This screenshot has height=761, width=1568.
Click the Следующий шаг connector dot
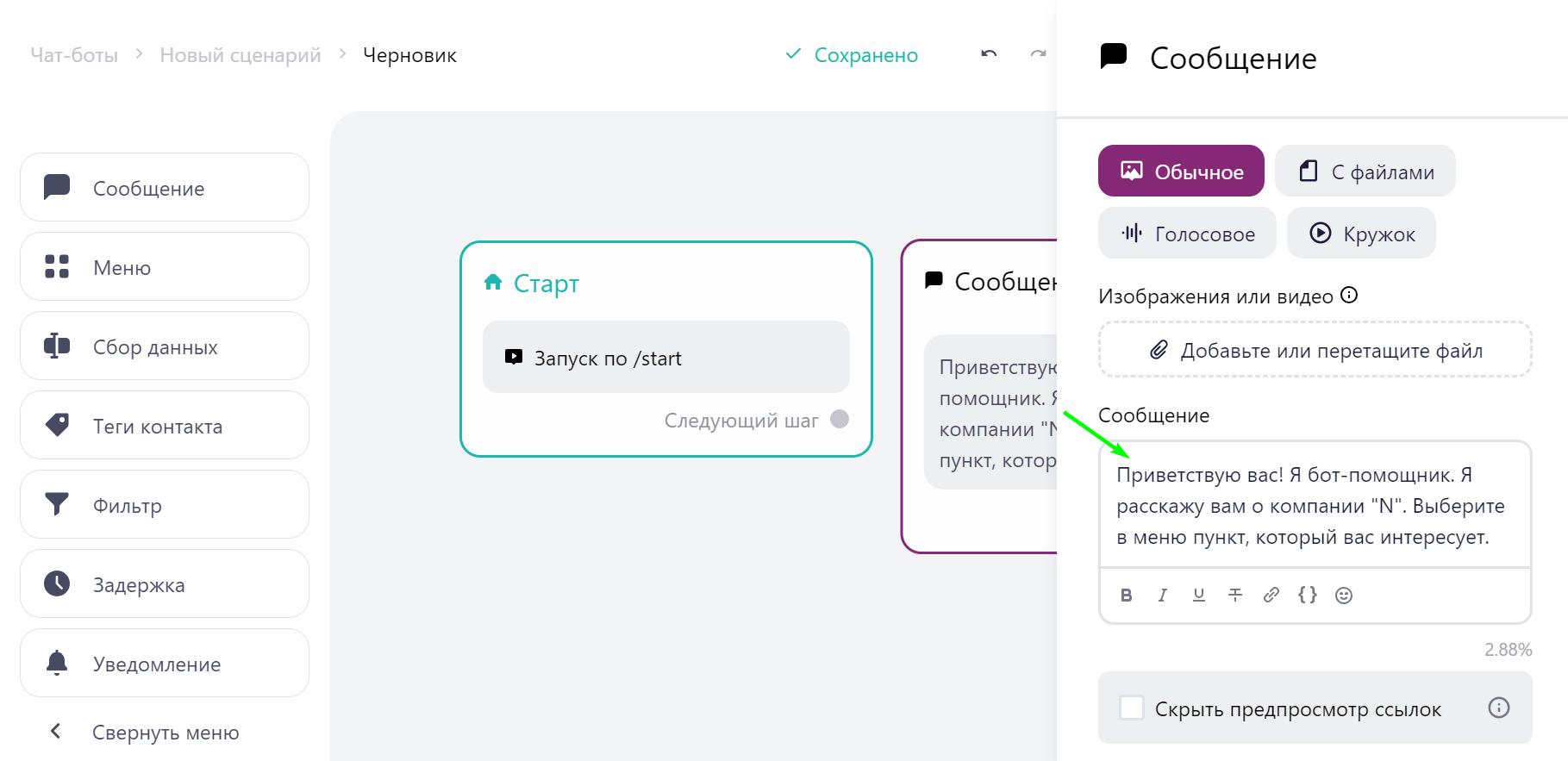tap(840, 419)
